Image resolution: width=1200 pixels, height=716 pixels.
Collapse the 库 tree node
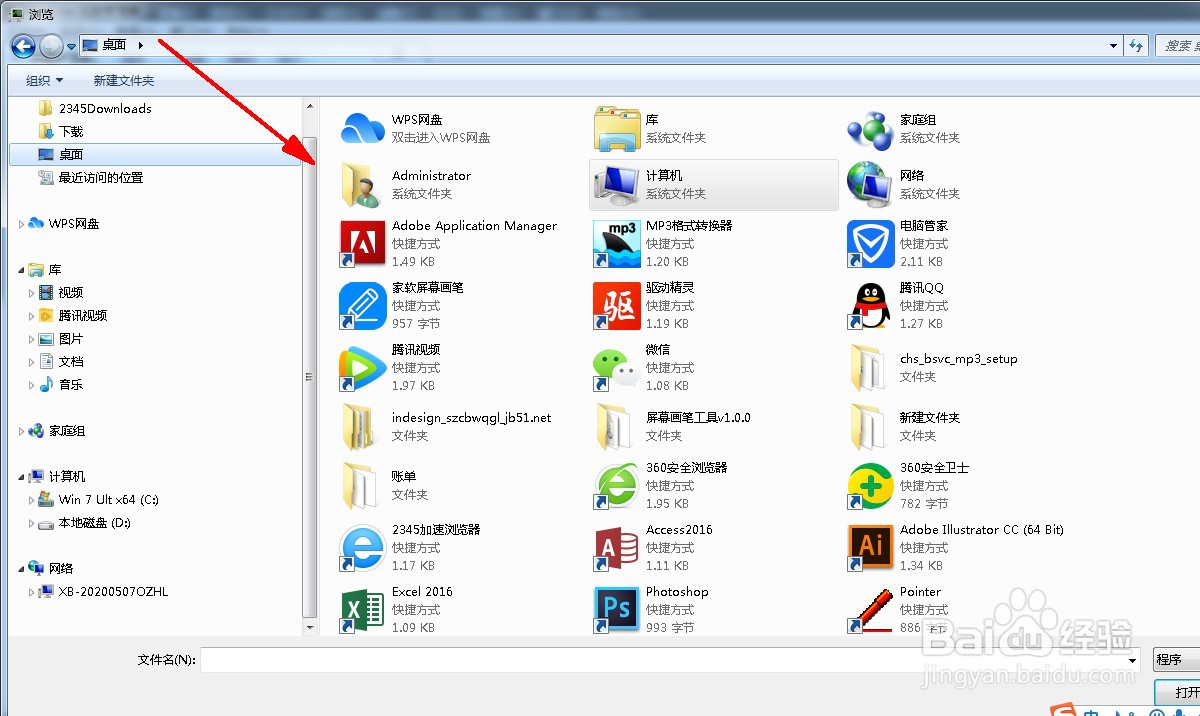click(x=22, y=270)
